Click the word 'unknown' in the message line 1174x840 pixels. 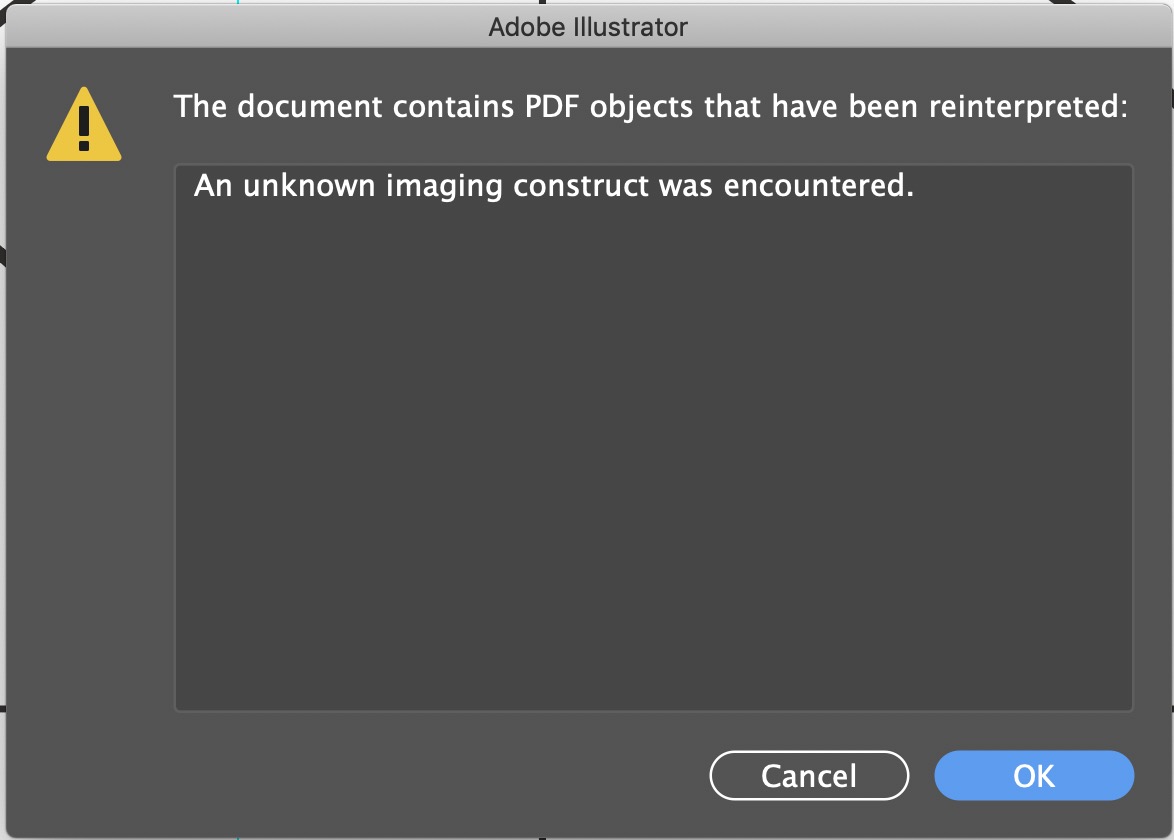click(x=309, y=185)
